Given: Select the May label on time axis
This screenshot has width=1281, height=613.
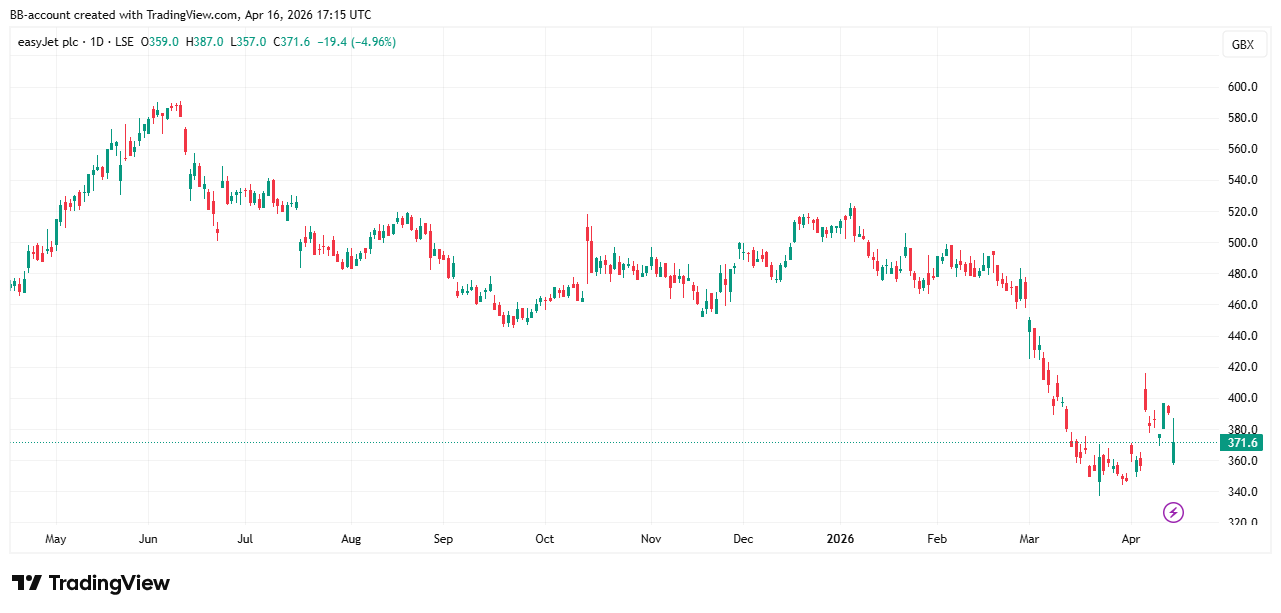Looking at the screenshot, I should click(x=56, y=539).
